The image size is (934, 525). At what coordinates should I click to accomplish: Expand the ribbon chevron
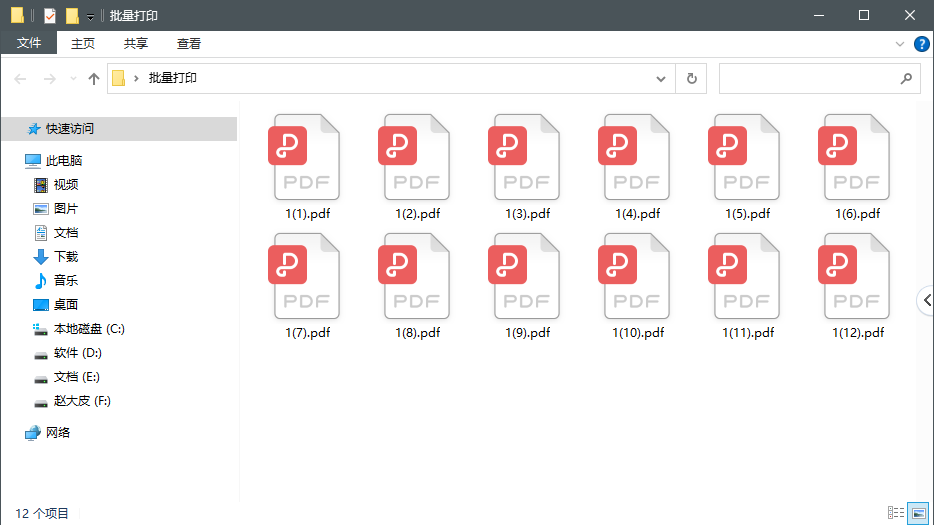[x=899, y=44]
